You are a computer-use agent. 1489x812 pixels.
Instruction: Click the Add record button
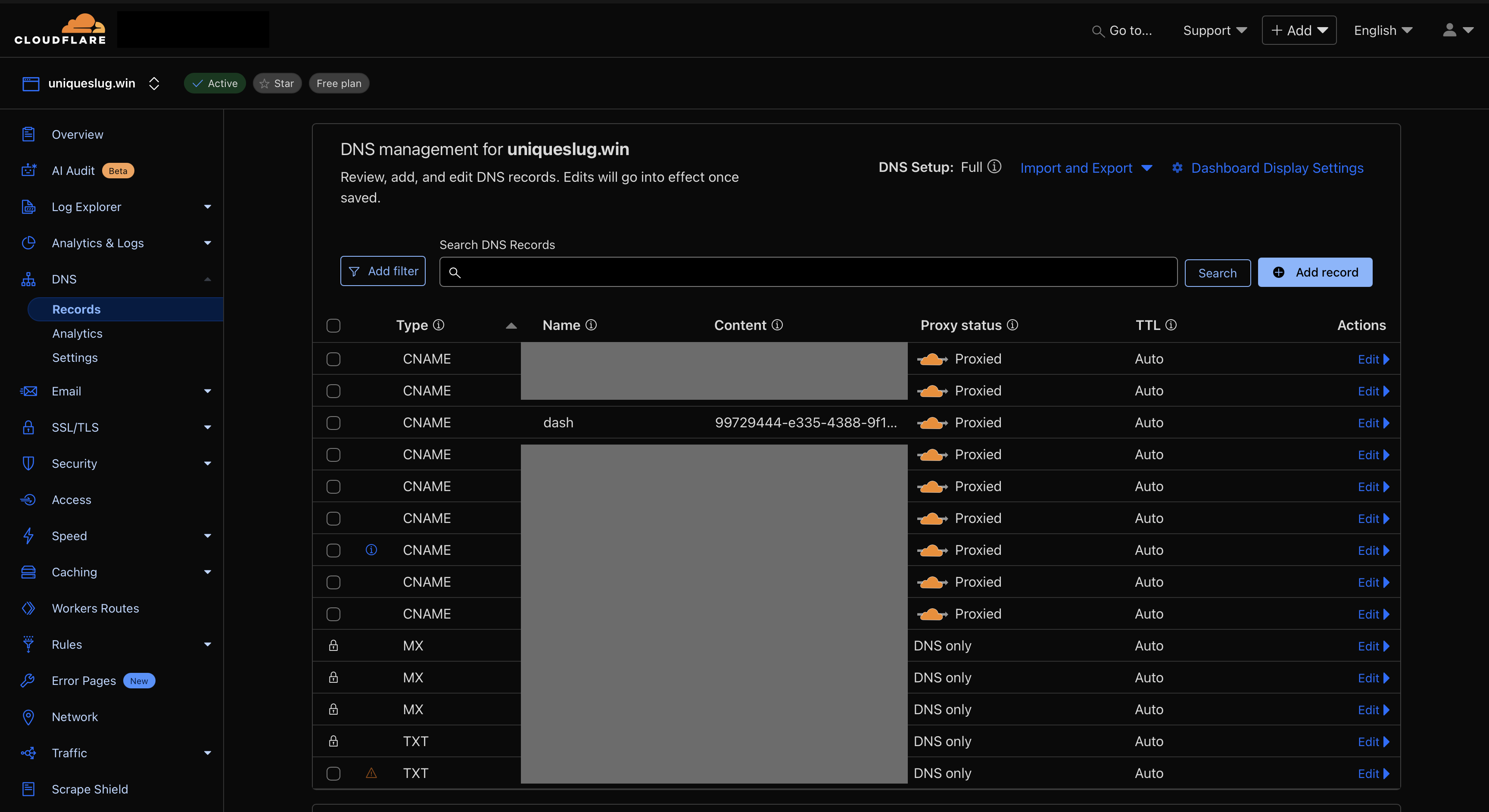(x=1315, y=272)
